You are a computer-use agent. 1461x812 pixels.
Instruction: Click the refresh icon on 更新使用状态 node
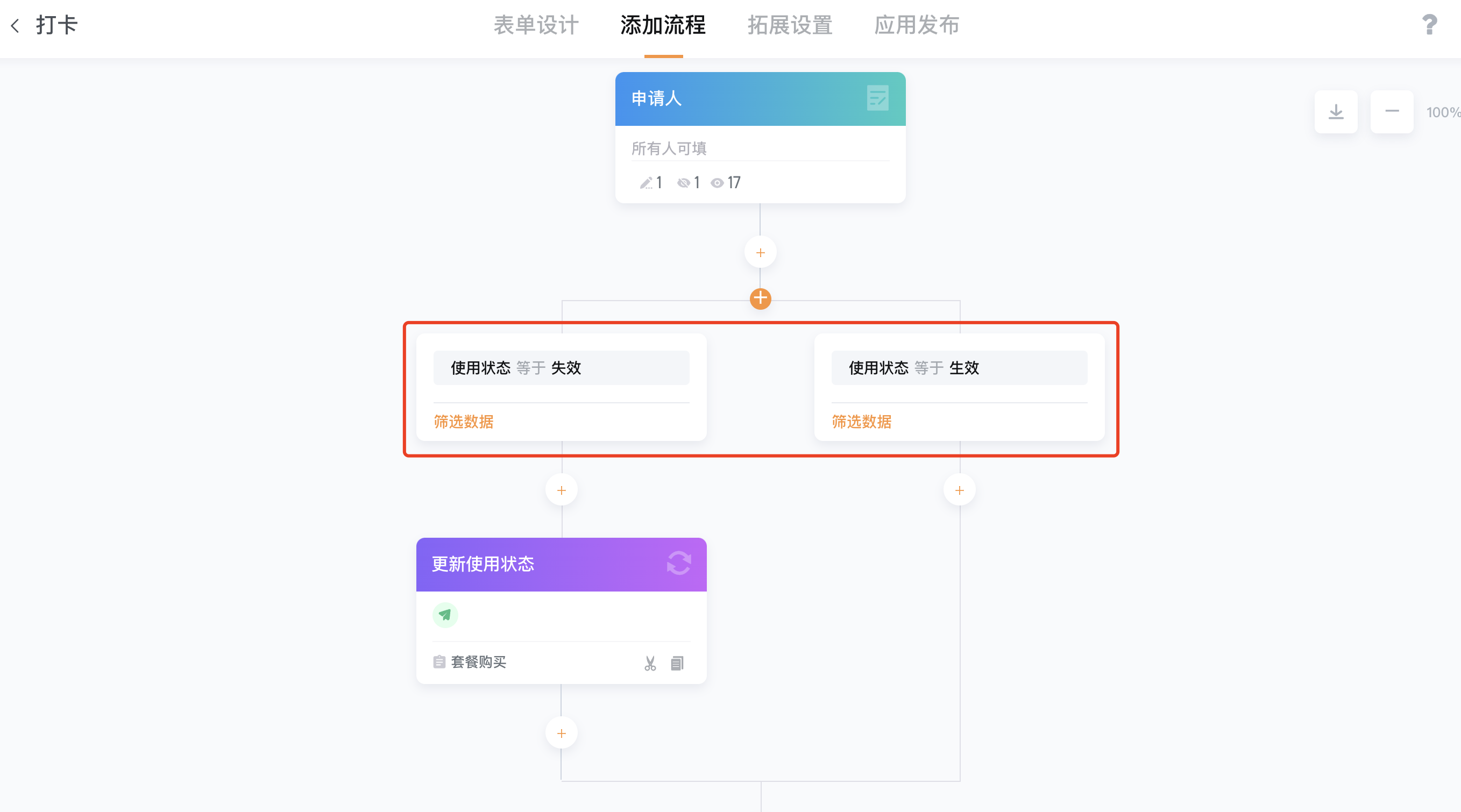point(678,563)
